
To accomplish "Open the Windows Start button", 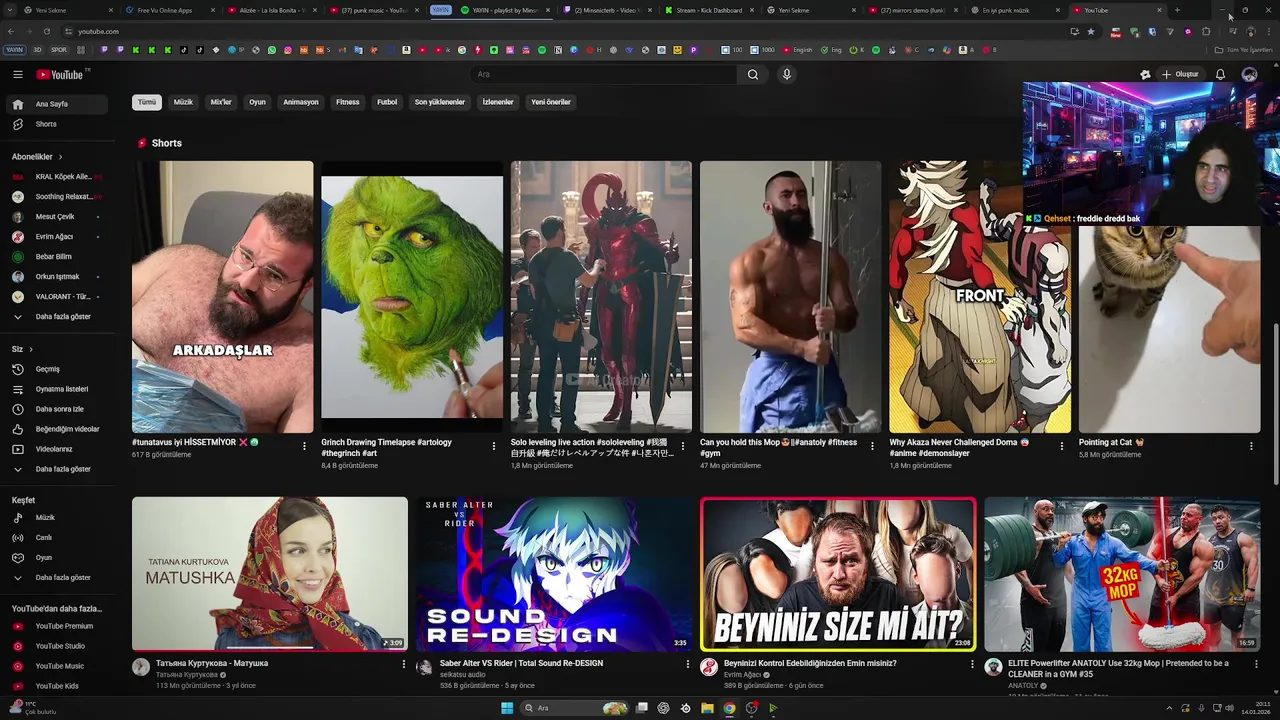I will [x=507, y=708].
